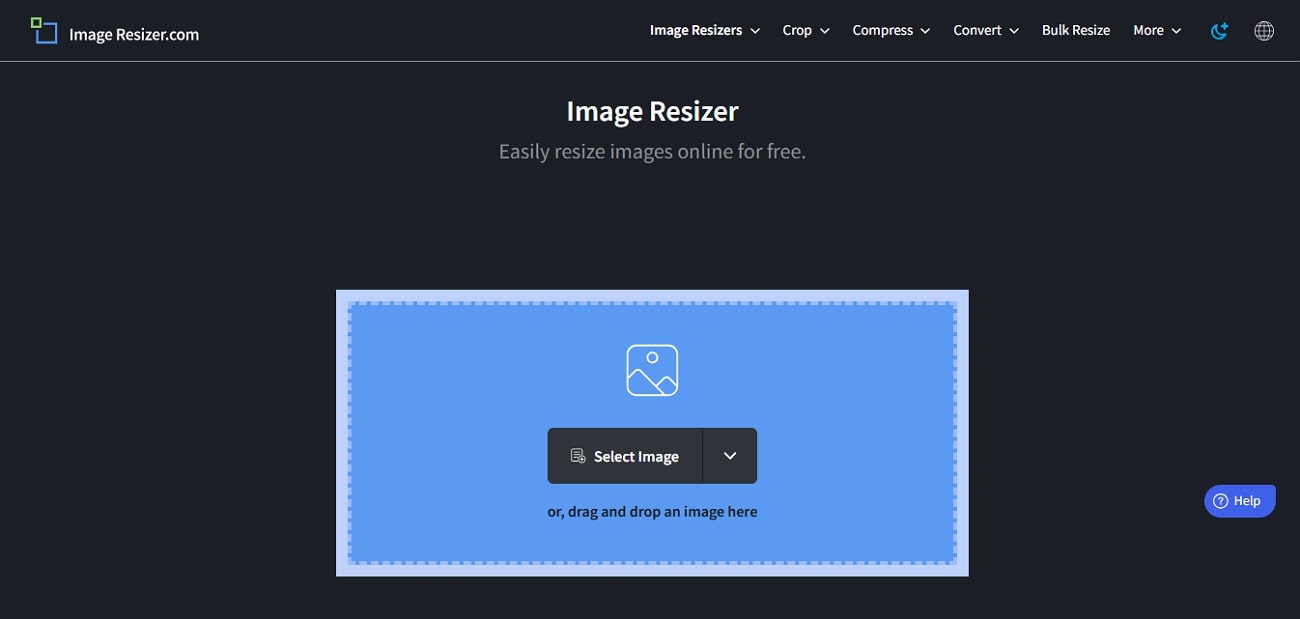
Task: Click the 'Image Resizer' page heading
Action: coord(652,111)
